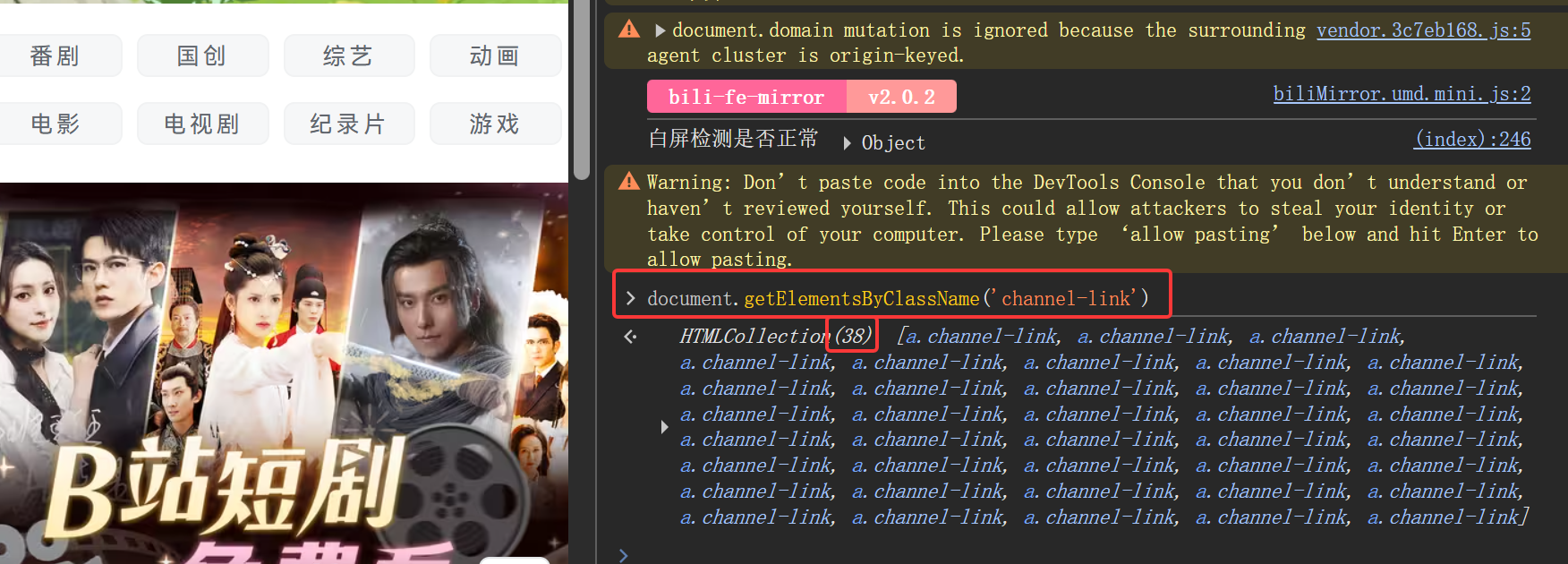Open the 番剧 channel
This screenshot has width=1568, height=564.
(x=55, y=56)
